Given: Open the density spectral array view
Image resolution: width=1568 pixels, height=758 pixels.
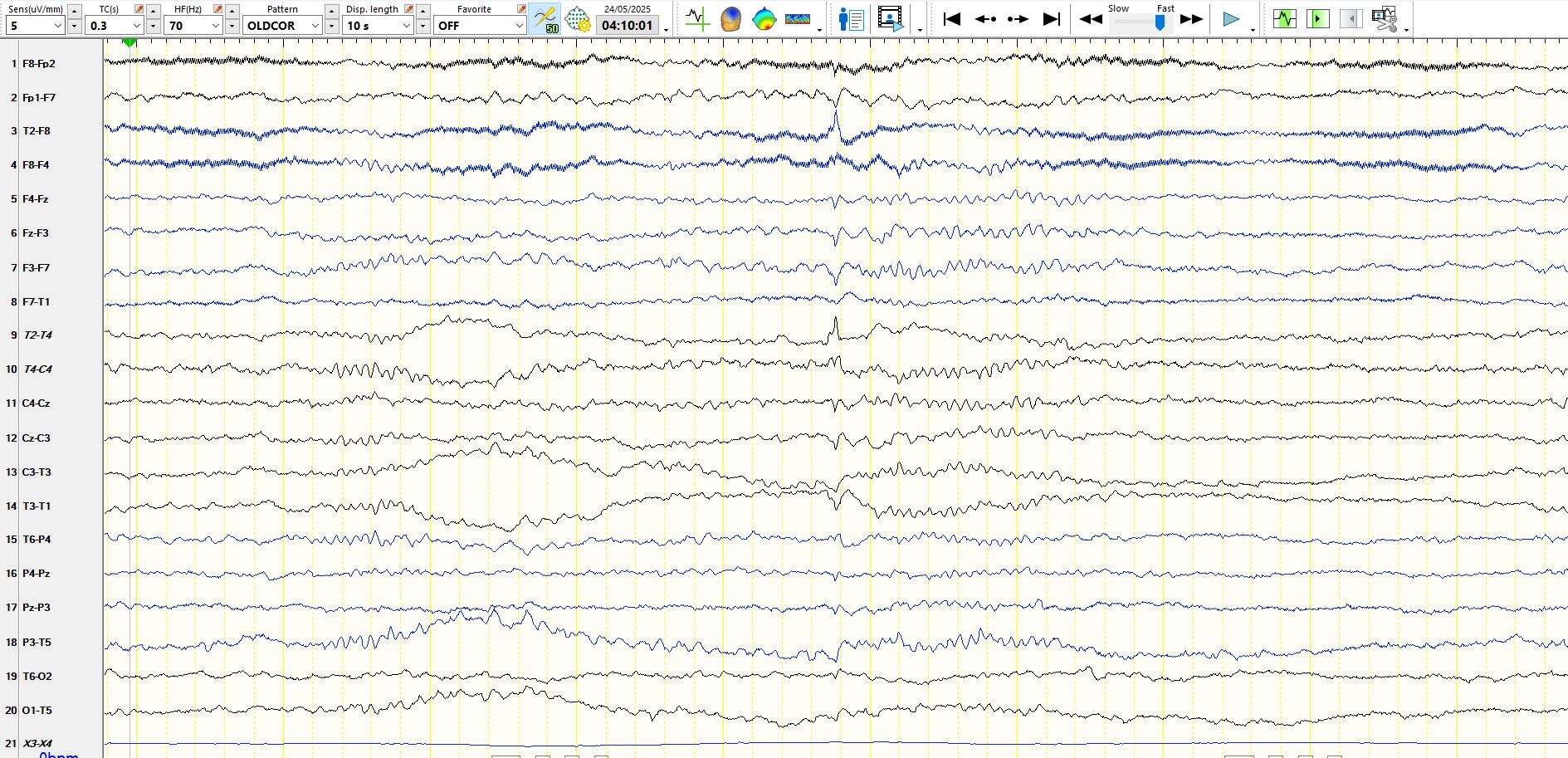Looking at the screenshot, I should [x=798, y=19].
